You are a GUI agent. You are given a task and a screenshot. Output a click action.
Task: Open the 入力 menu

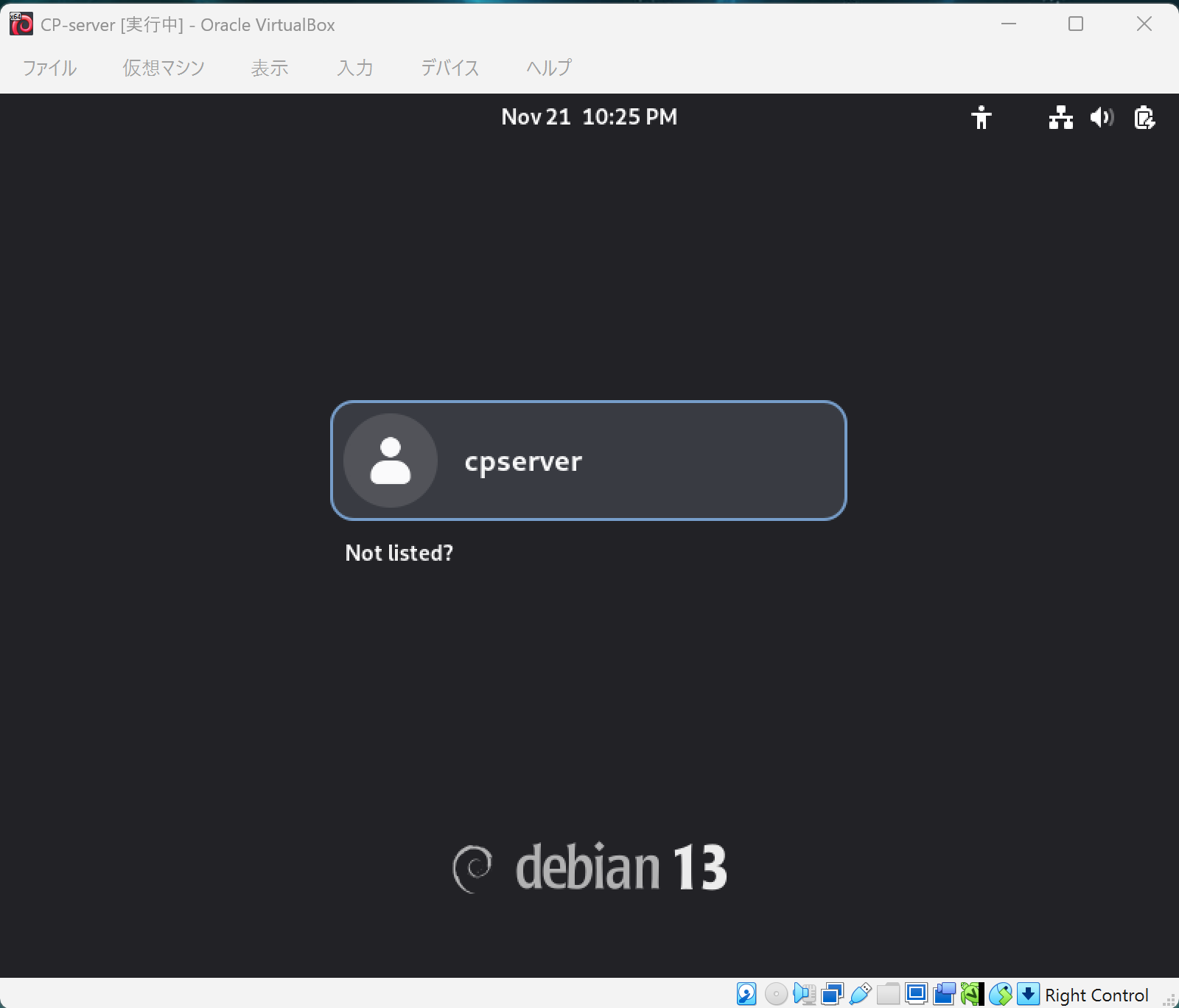coord(355,68)
